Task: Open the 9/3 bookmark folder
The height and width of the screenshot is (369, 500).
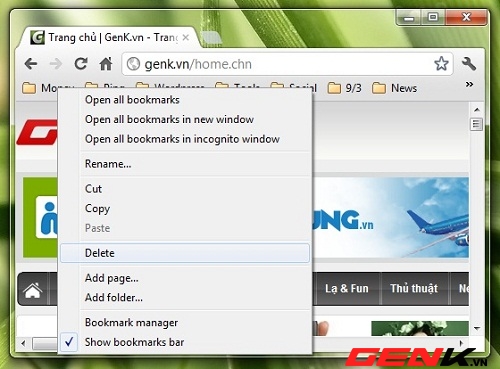Action: pos(345,88)
